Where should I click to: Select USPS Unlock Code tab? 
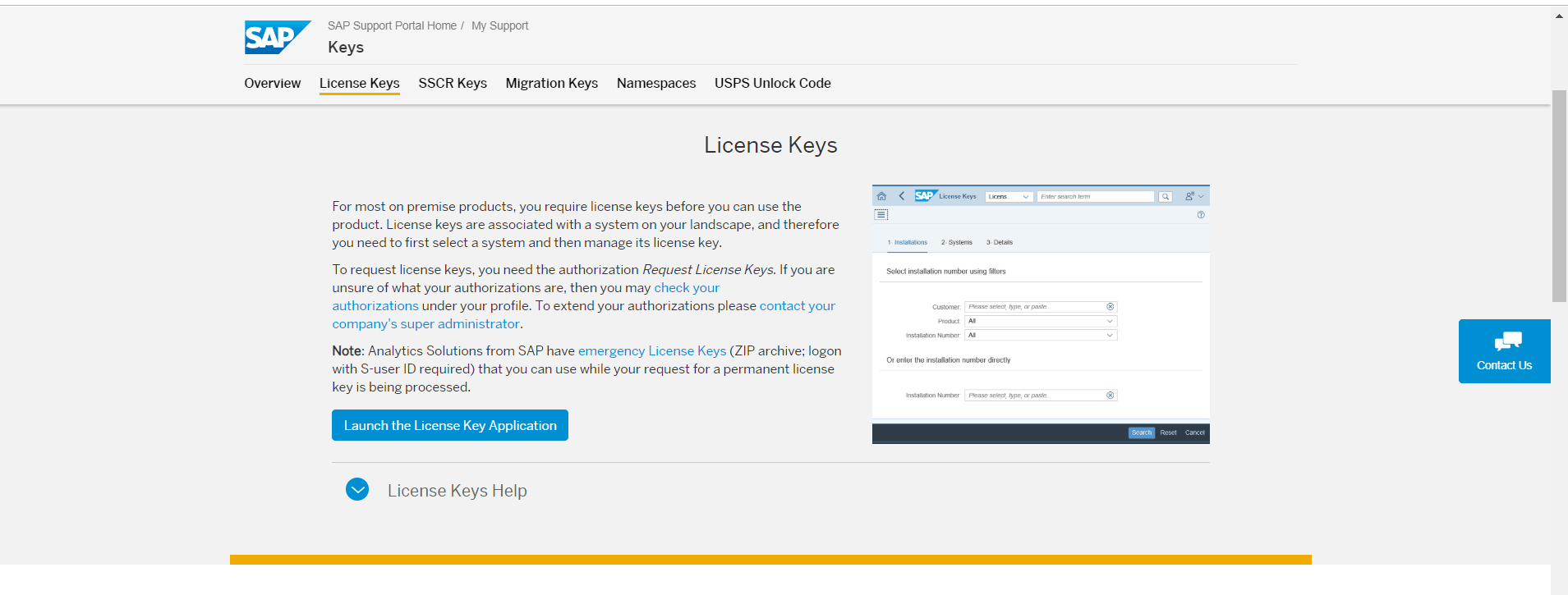(x=773, y=83)
